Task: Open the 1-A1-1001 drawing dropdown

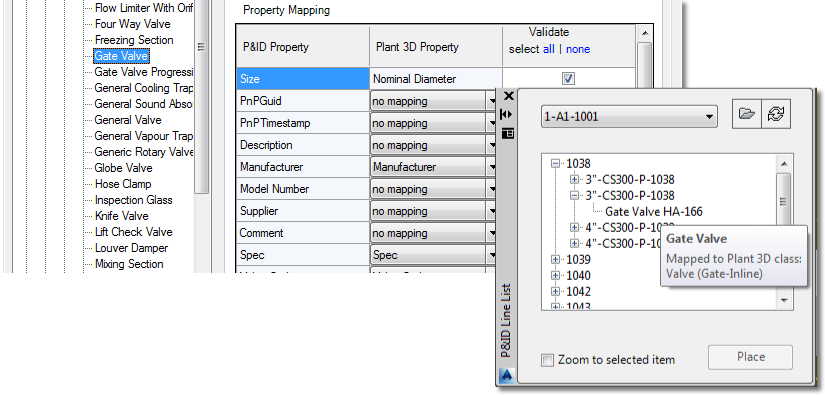Action: pyautogui.click(x=629, y=116)
